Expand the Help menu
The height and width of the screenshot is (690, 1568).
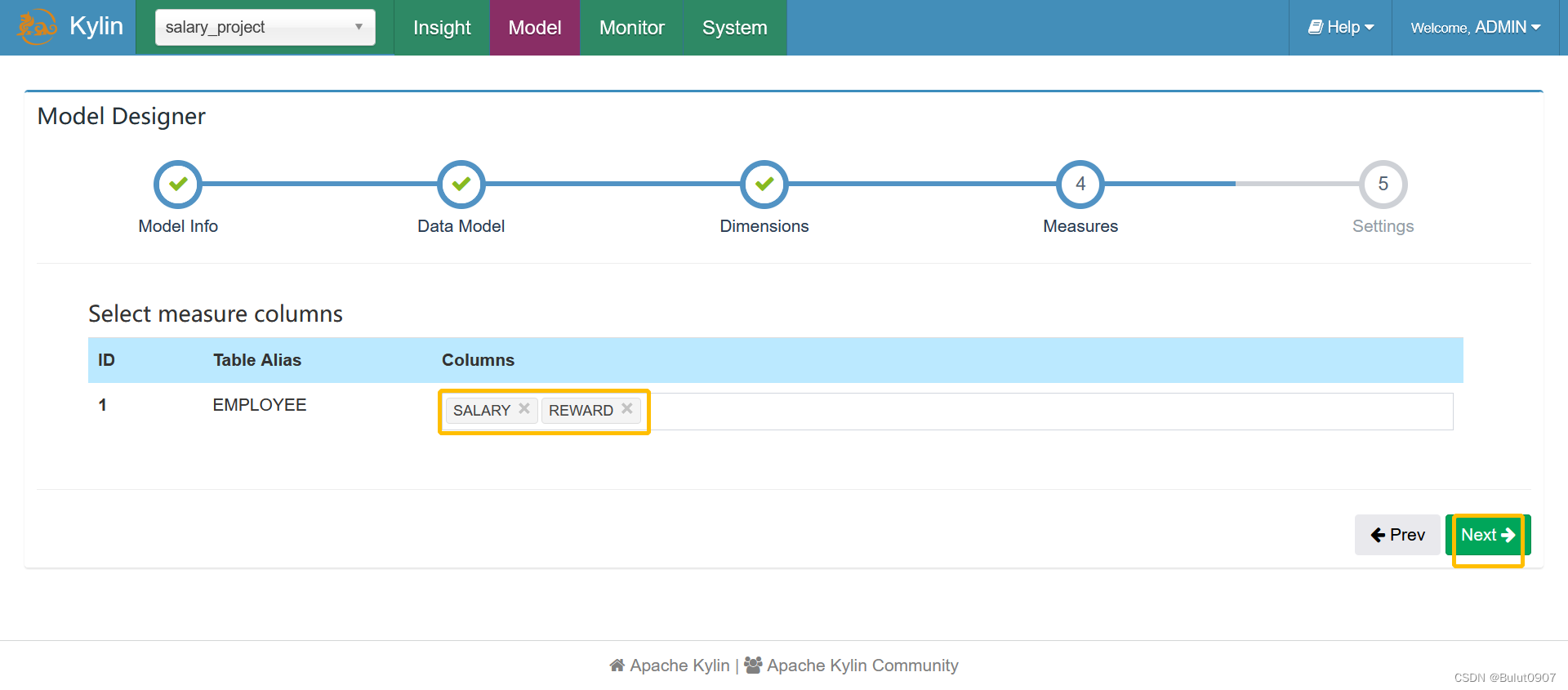pos(1341,28)
